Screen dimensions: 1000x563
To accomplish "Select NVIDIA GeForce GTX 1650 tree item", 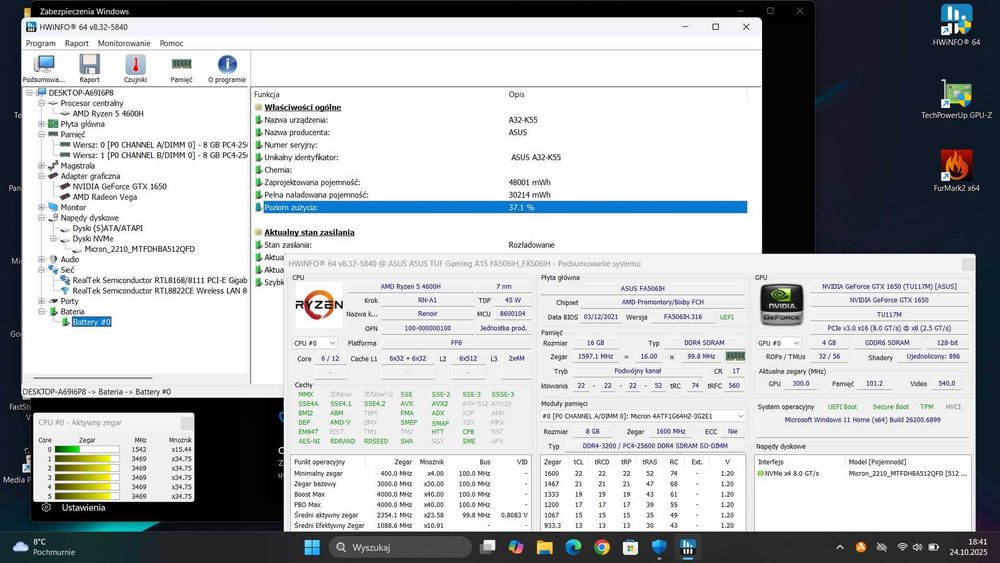I will coord(119,186).
